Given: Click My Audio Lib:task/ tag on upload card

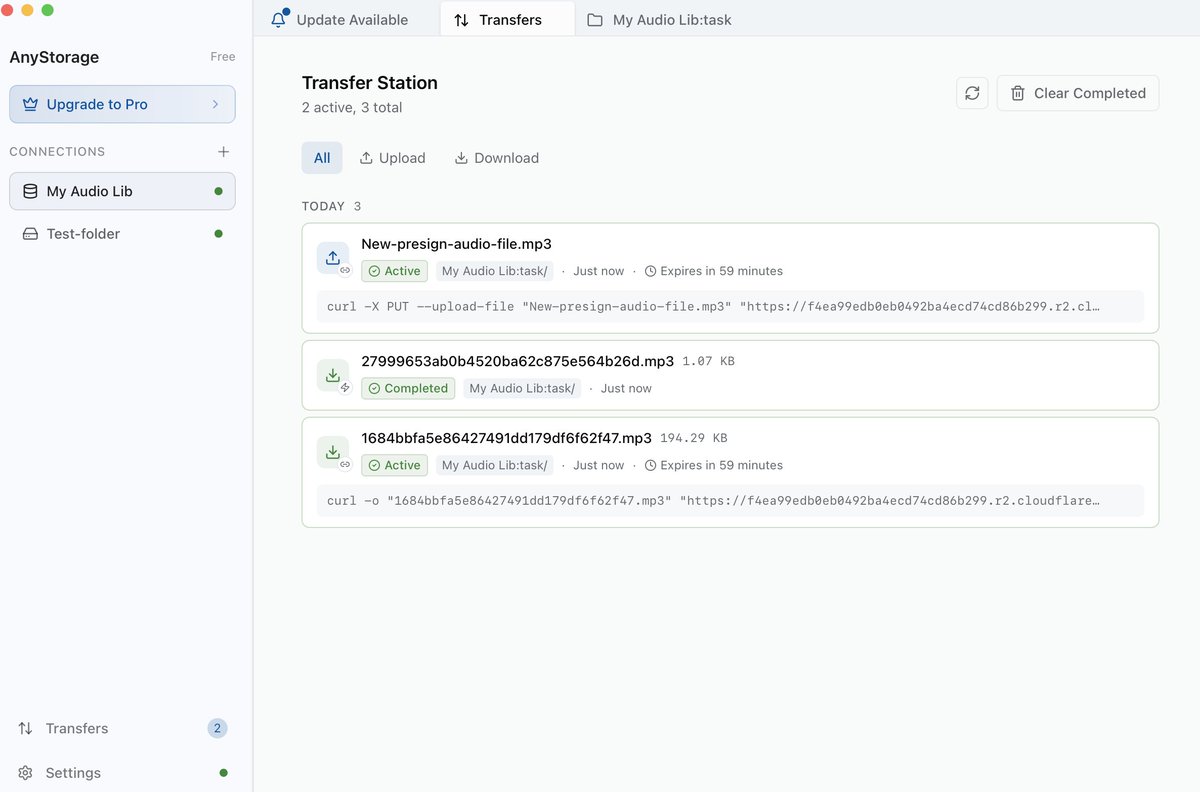Looking at the screenshot, I should [494, 271].
